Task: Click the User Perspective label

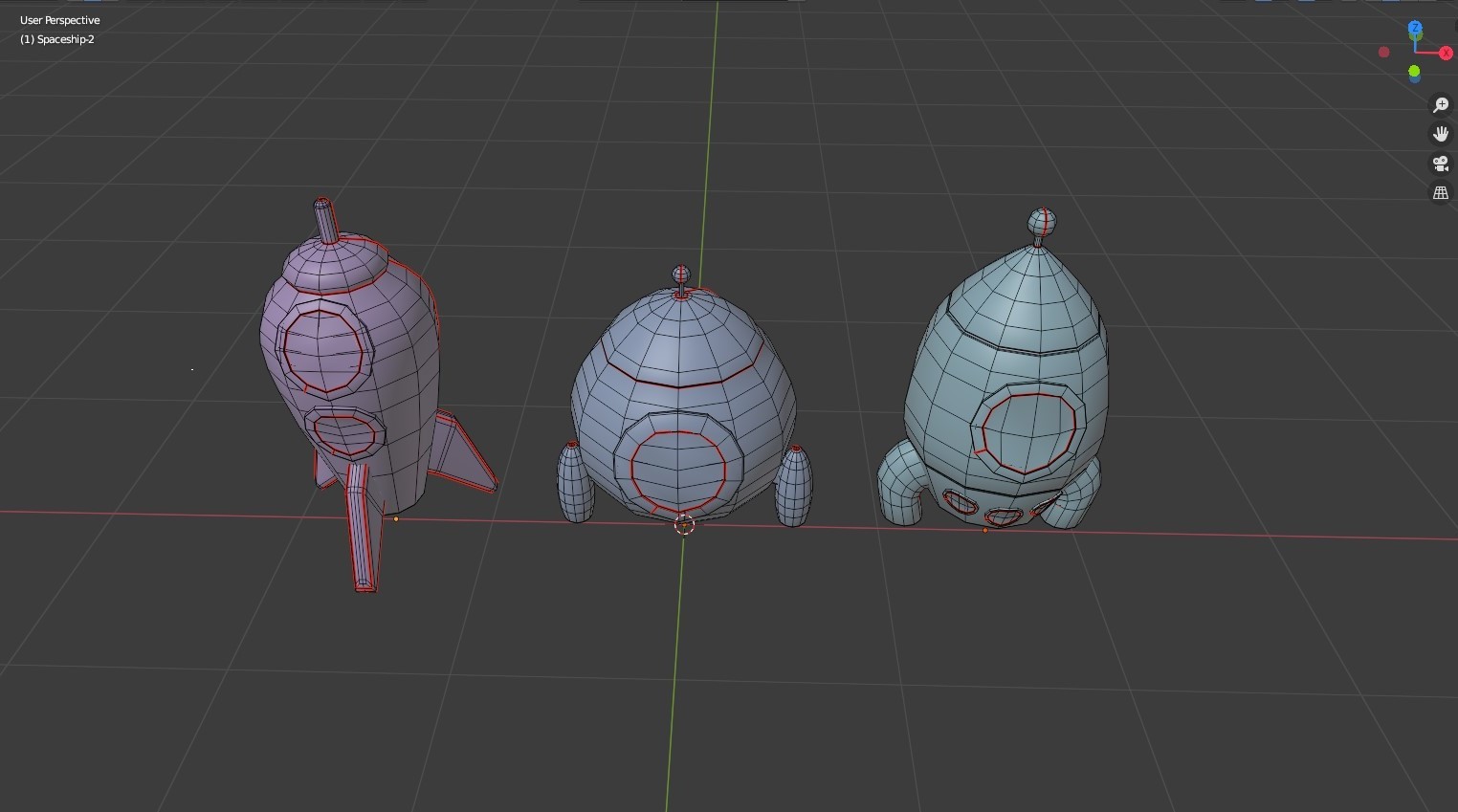Action: coord(59,19)
